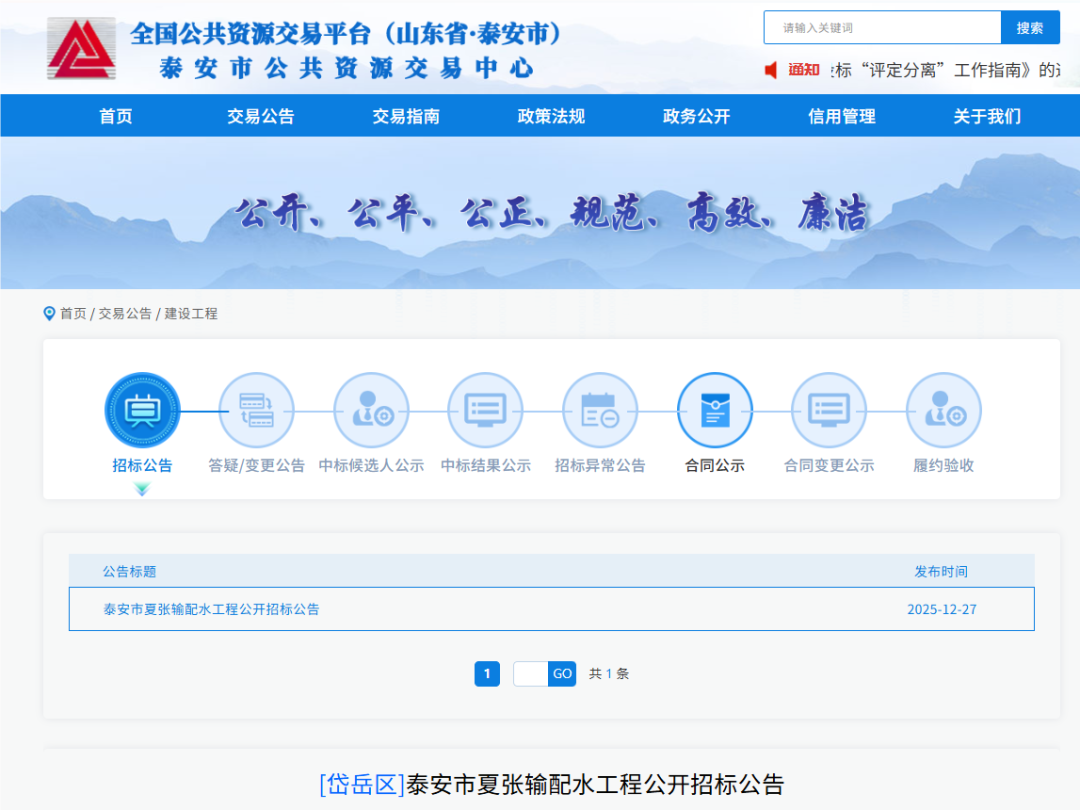Go to 政策法规 in the navigation bar
Screen dimensions: 1080x810
(x=551, y=116)
